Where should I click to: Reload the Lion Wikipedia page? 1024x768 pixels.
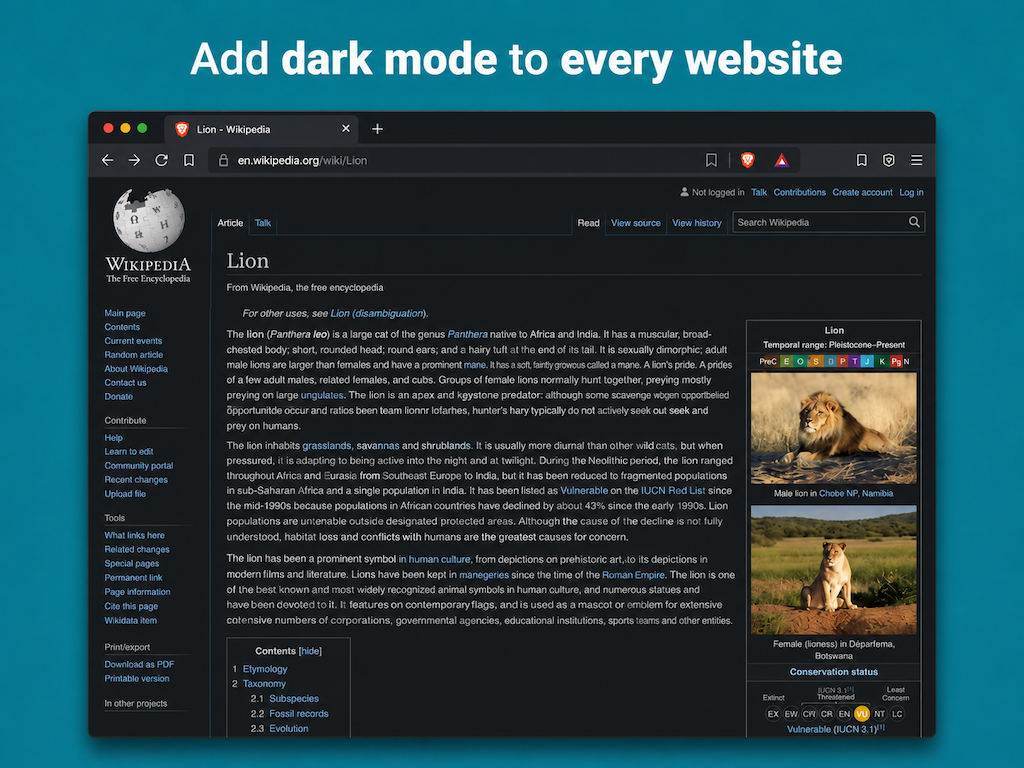coord(161,160)
